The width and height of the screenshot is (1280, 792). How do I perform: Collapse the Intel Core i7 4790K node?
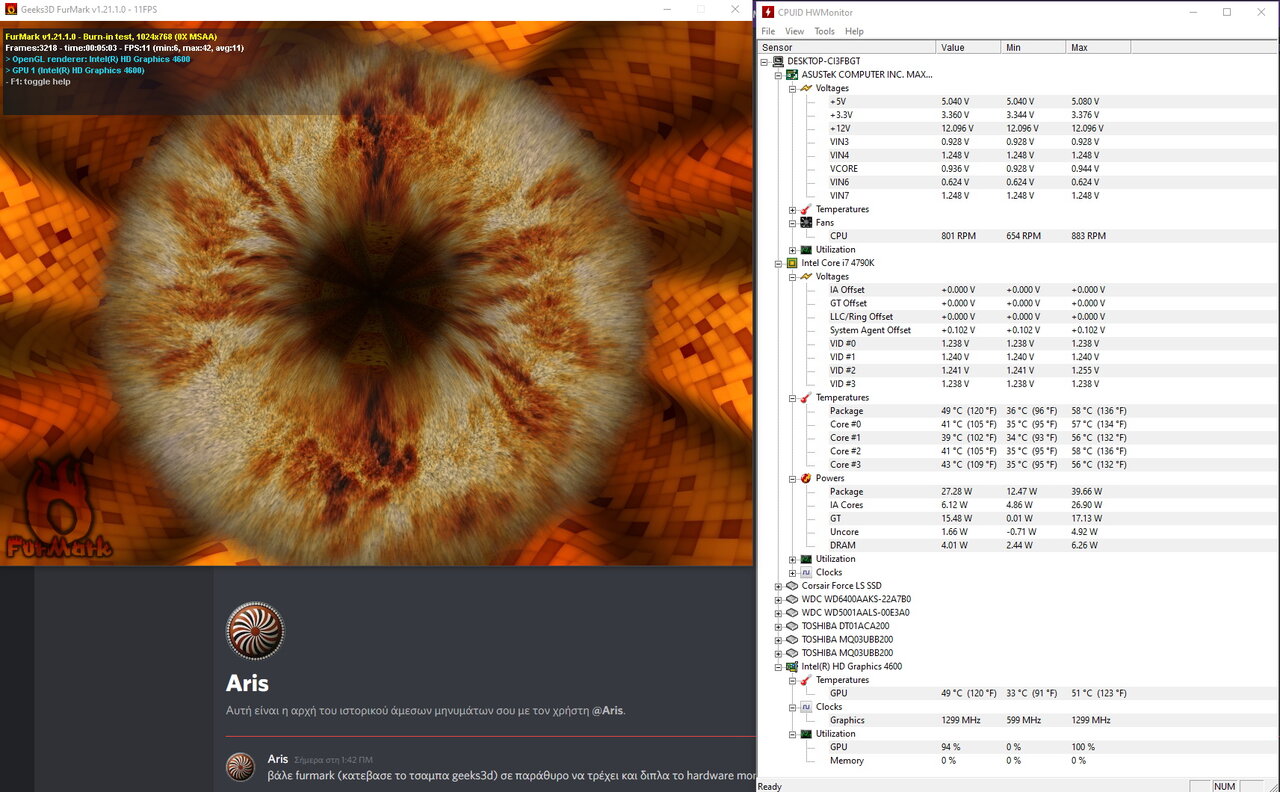coord(779,263)
